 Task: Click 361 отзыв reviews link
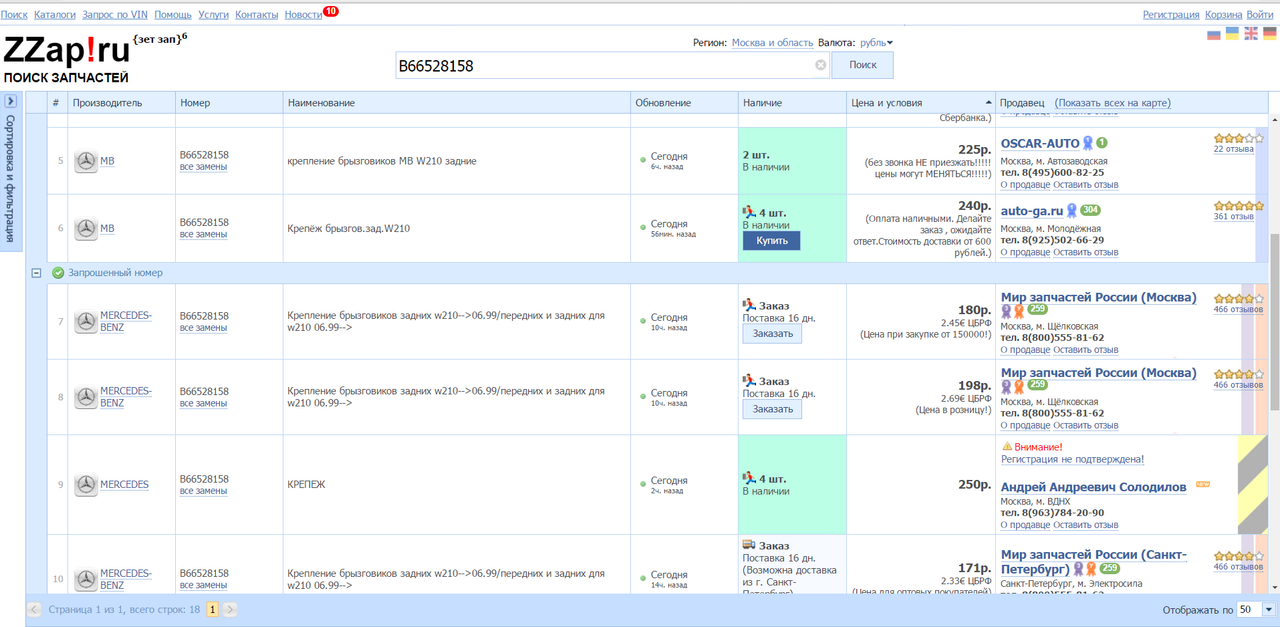(1233, 216)
